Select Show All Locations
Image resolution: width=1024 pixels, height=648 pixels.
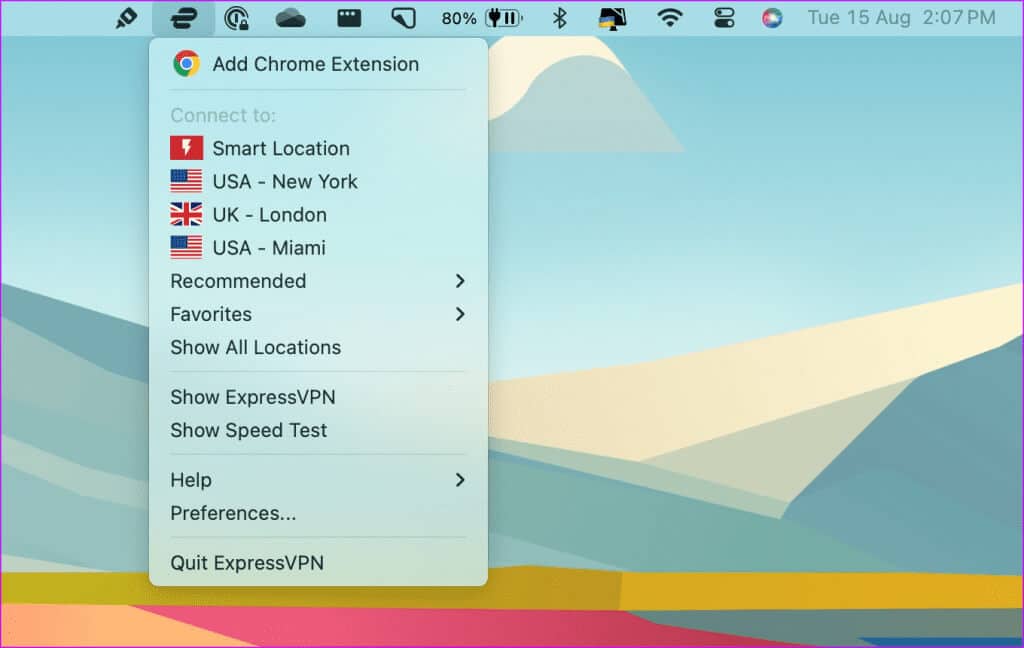coord(255,347)
